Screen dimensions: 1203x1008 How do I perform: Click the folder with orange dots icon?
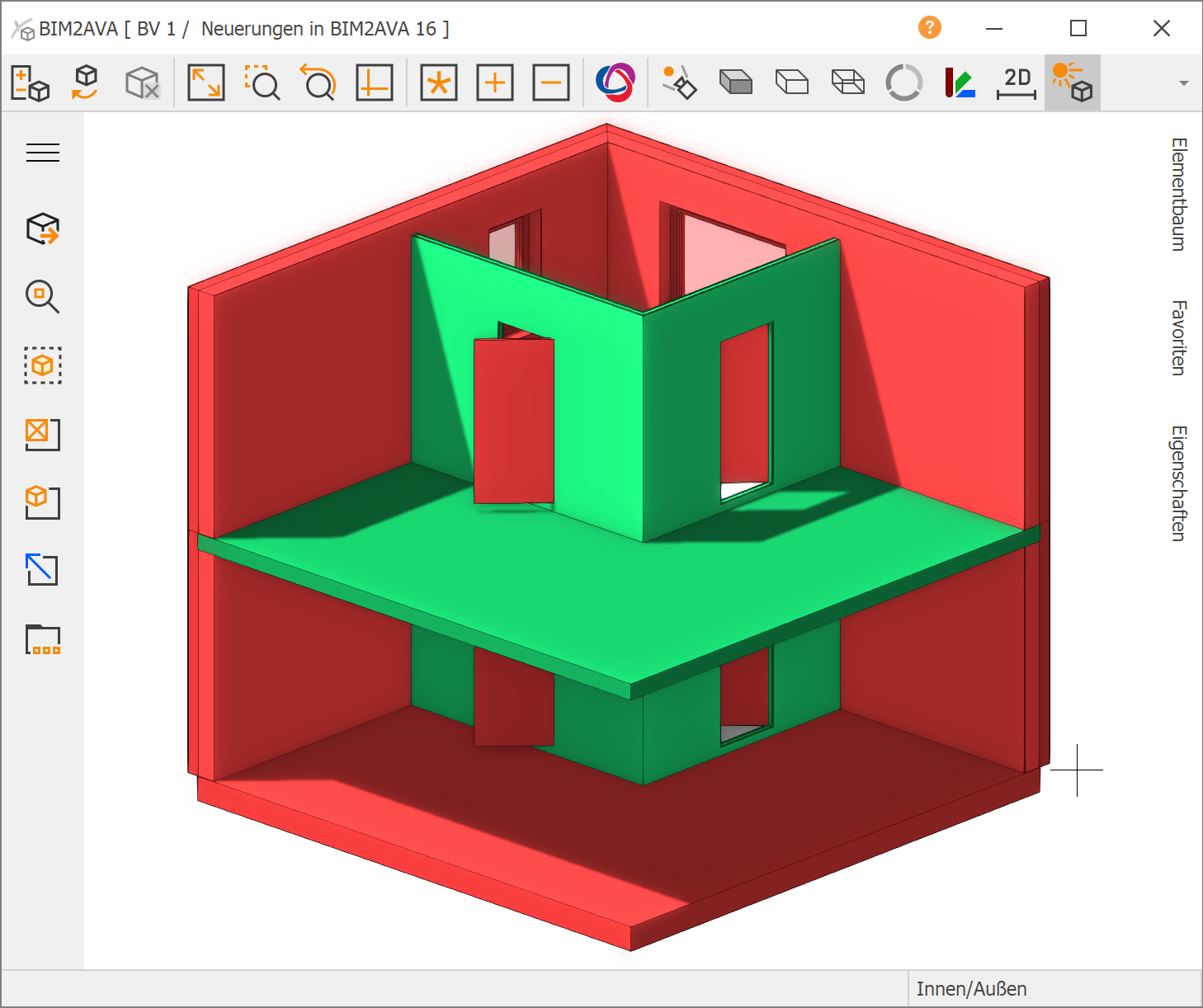click(x=43, y=639)
